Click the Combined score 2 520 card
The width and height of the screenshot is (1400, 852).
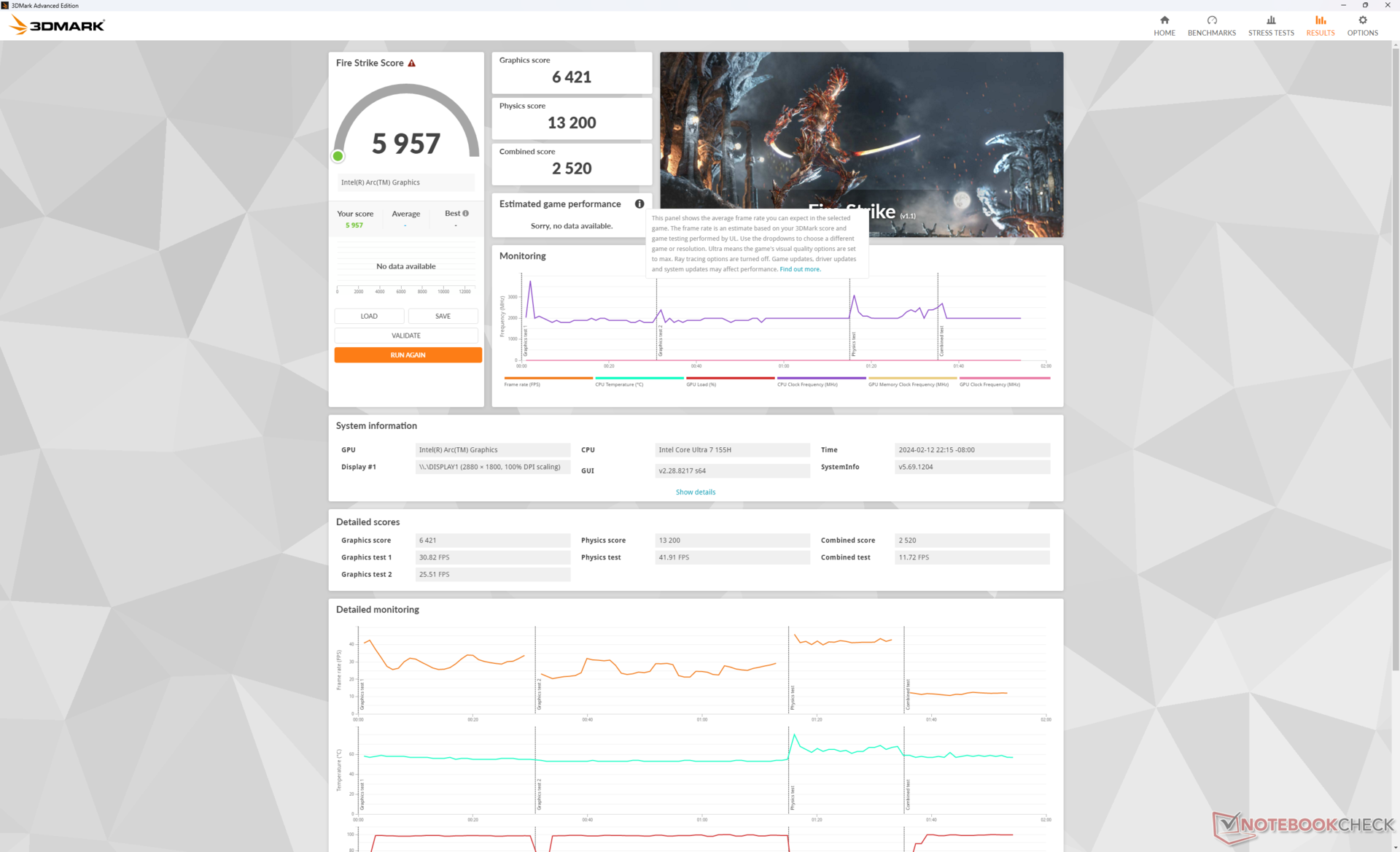572,164
